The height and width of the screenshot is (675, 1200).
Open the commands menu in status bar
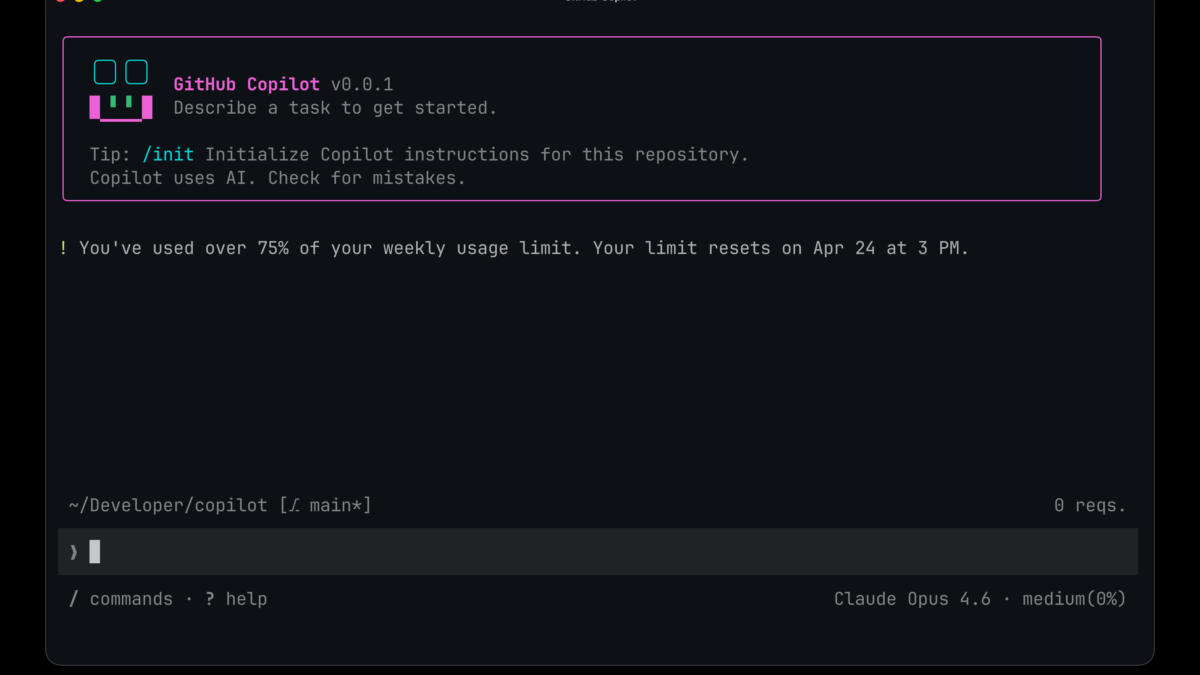tap(132, 598)
